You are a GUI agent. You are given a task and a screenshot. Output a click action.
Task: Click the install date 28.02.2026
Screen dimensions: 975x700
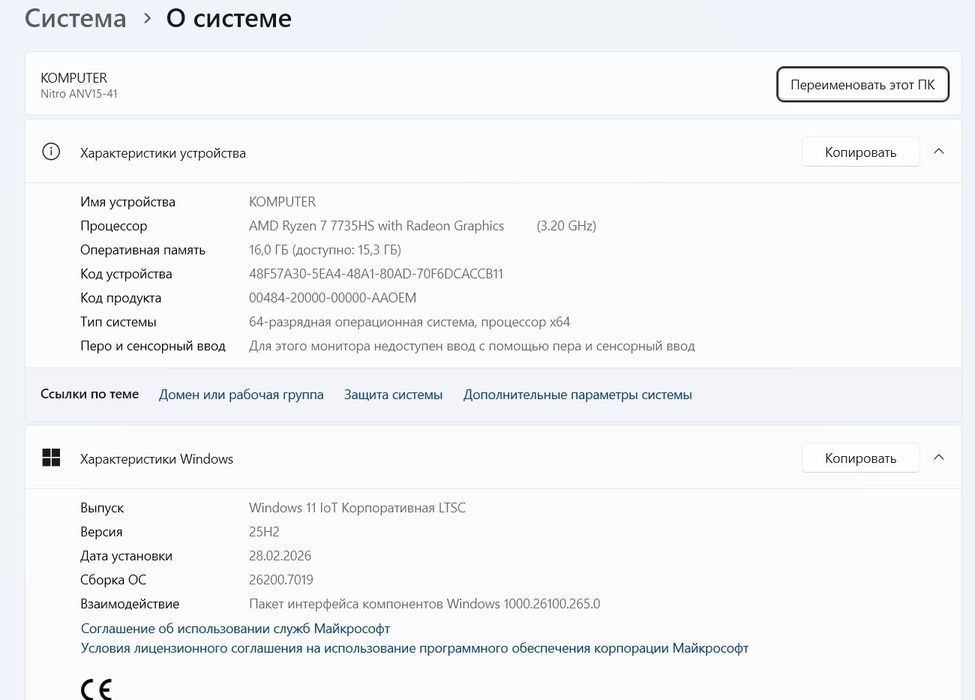tap(280, 556)
